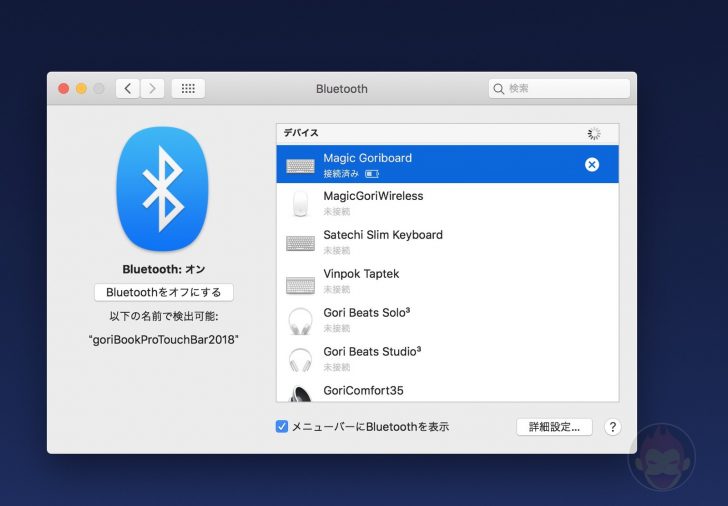Viewport: 728px width, 506px height.
Task: Click 未接続 status under Vinpok Taptek
Action: pyautogui.click(x=337, y=290)
